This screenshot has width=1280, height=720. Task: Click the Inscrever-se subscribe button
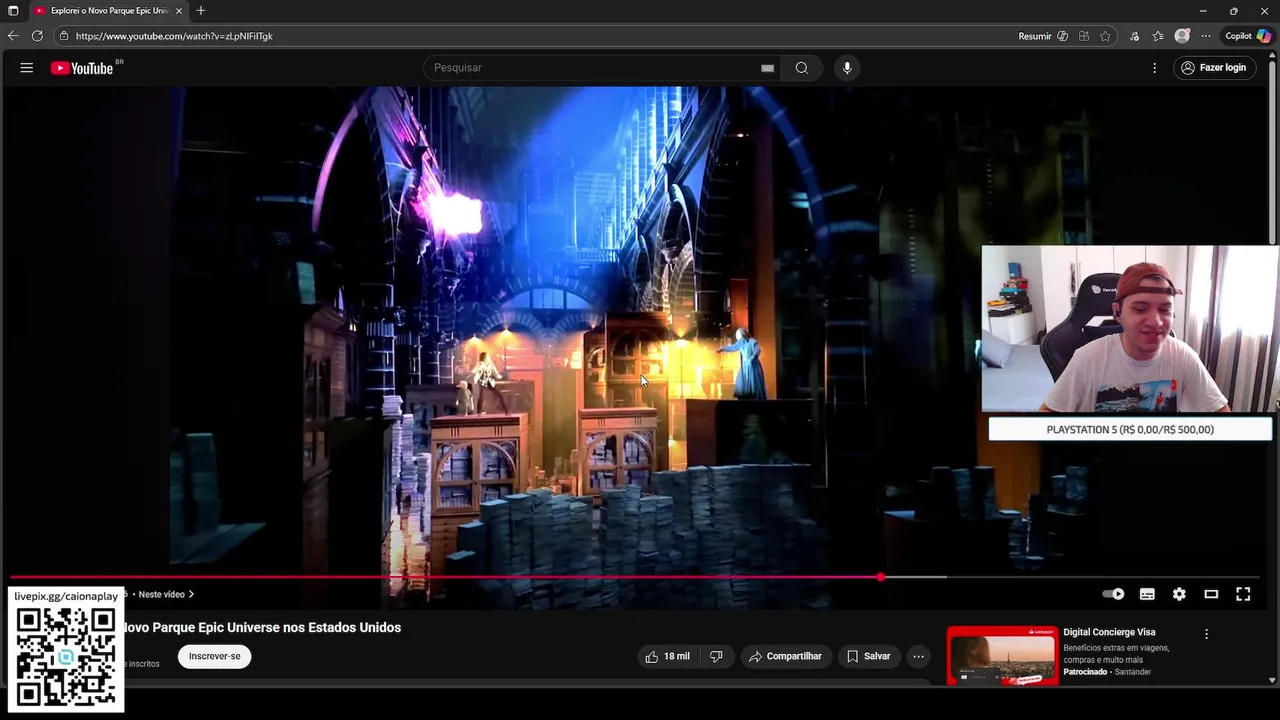pos(215,656)
